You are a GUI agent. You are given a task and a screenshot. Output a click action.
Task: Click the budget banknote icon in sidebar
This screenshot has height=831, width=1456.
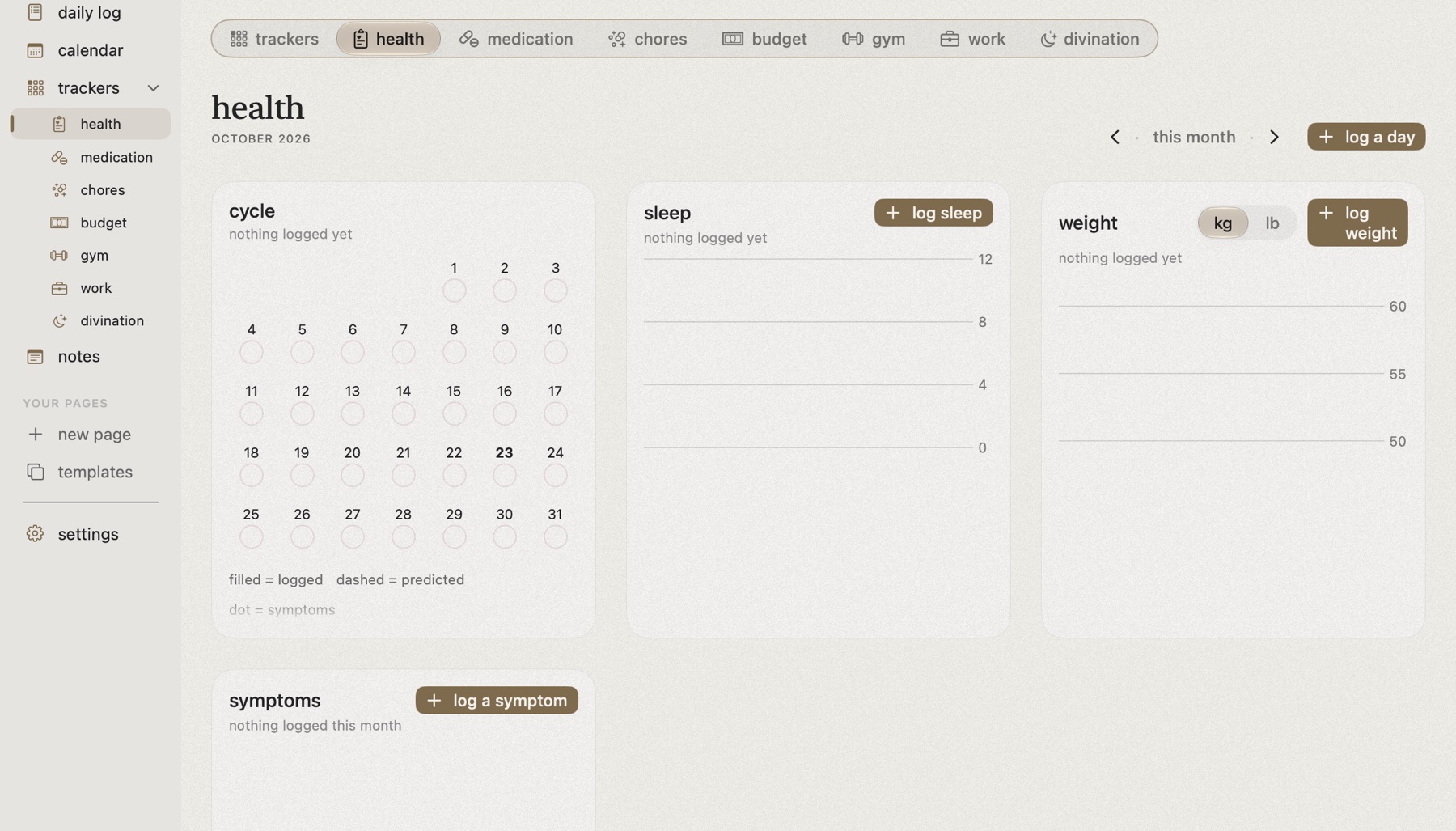pyautogui.click(x=59, y=223)
